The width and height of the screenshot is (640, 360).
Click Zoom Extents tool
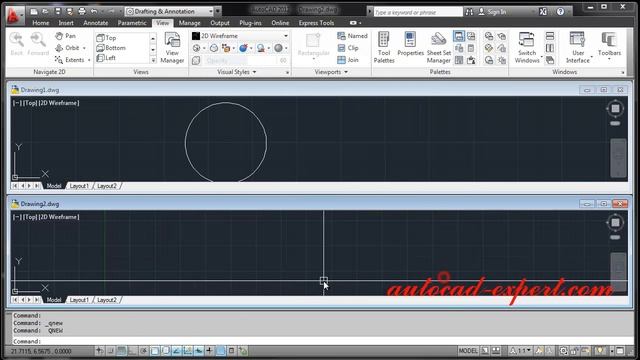69,60
